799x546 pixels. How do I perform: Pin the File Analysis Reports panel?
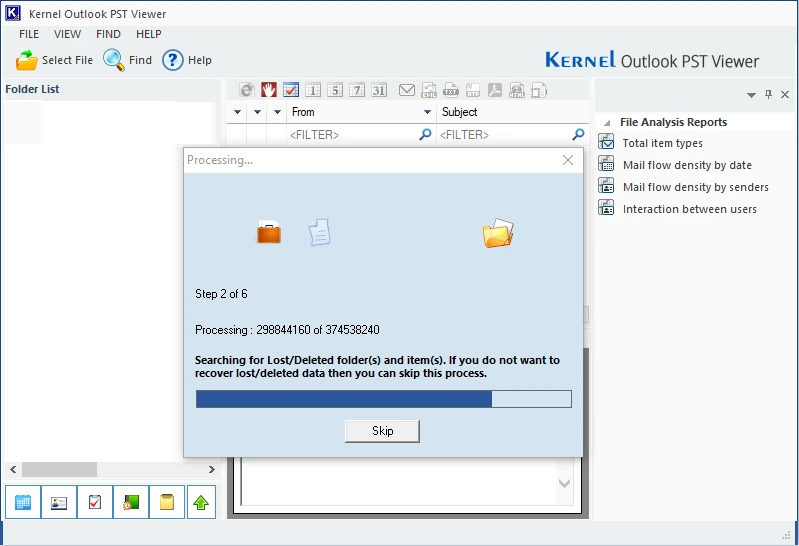coord(768,94)
